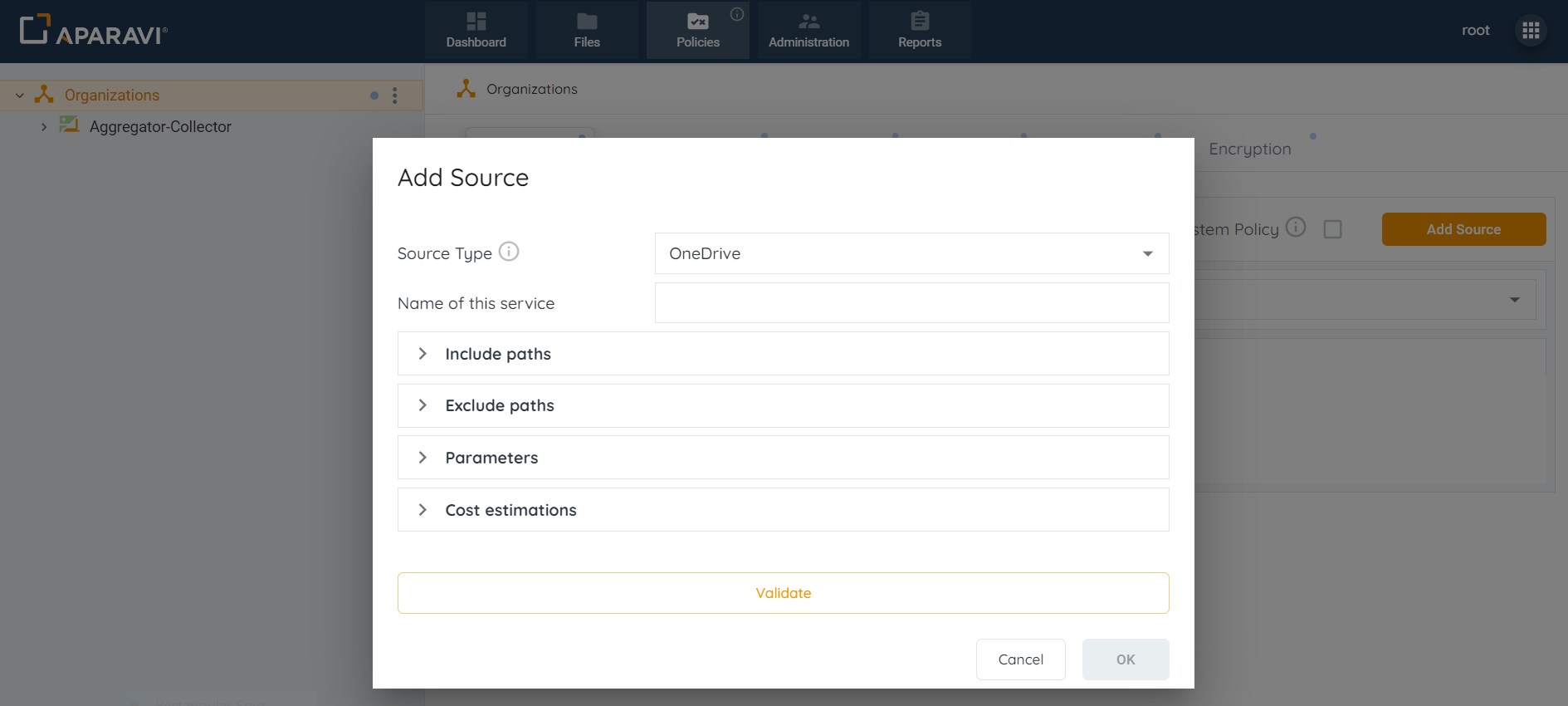The image size is (1568, 706).
Task: Click the Name of this service field
Action: click(911, 303)
